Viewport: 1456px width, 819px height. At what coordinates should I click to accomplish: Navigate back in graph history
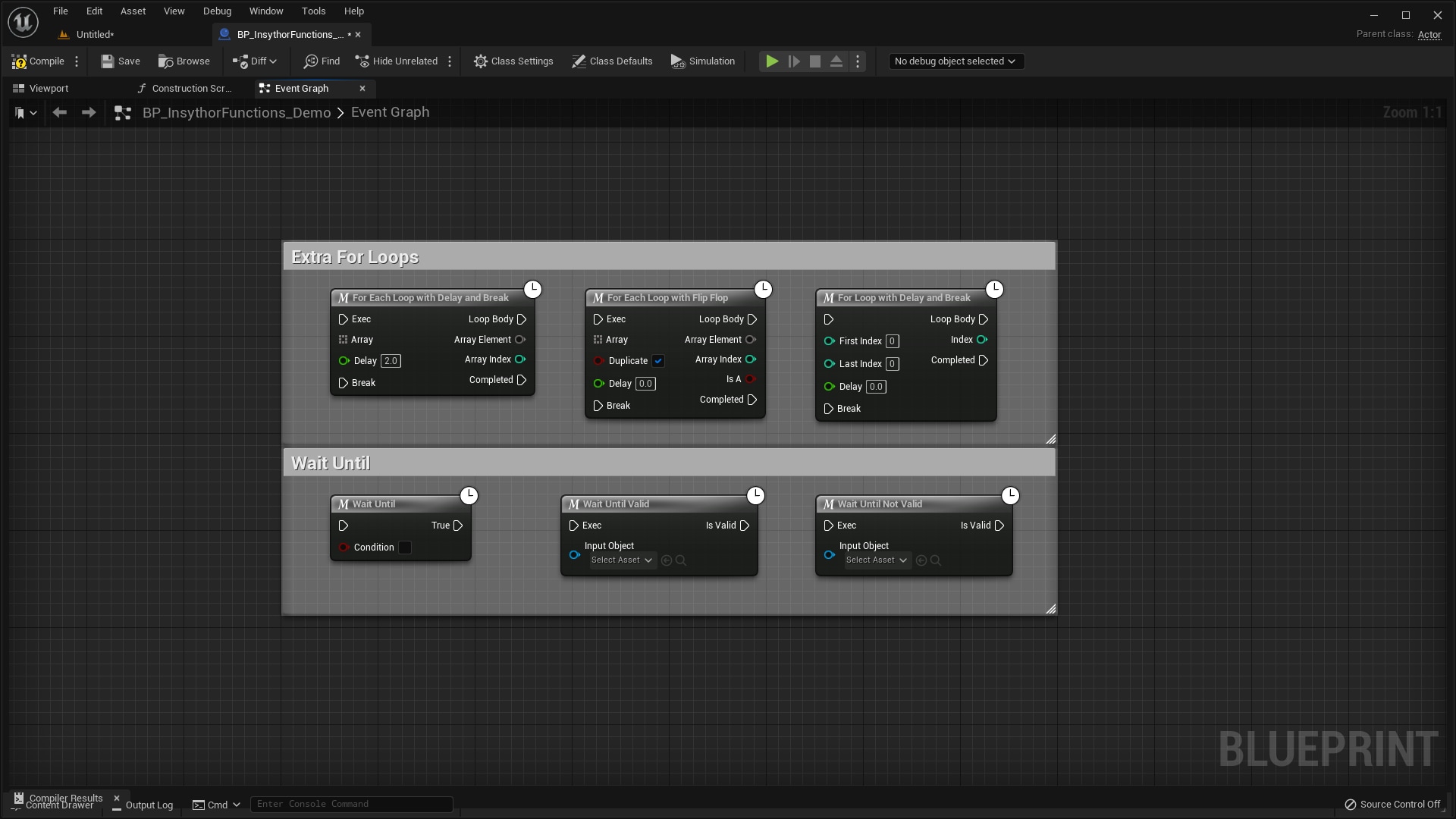pyautogui.click(x=59, y=113)
